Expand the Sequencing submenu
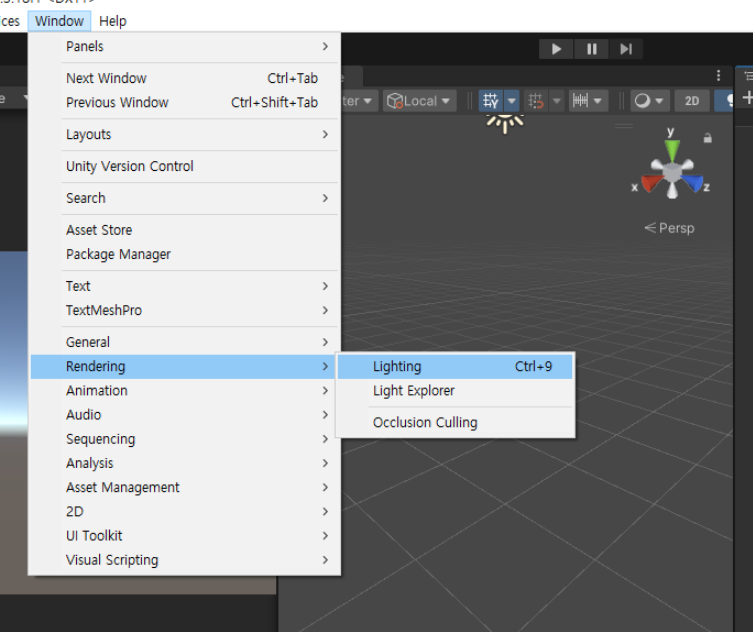The image size is (753, 632). click(x=185, y=439)
